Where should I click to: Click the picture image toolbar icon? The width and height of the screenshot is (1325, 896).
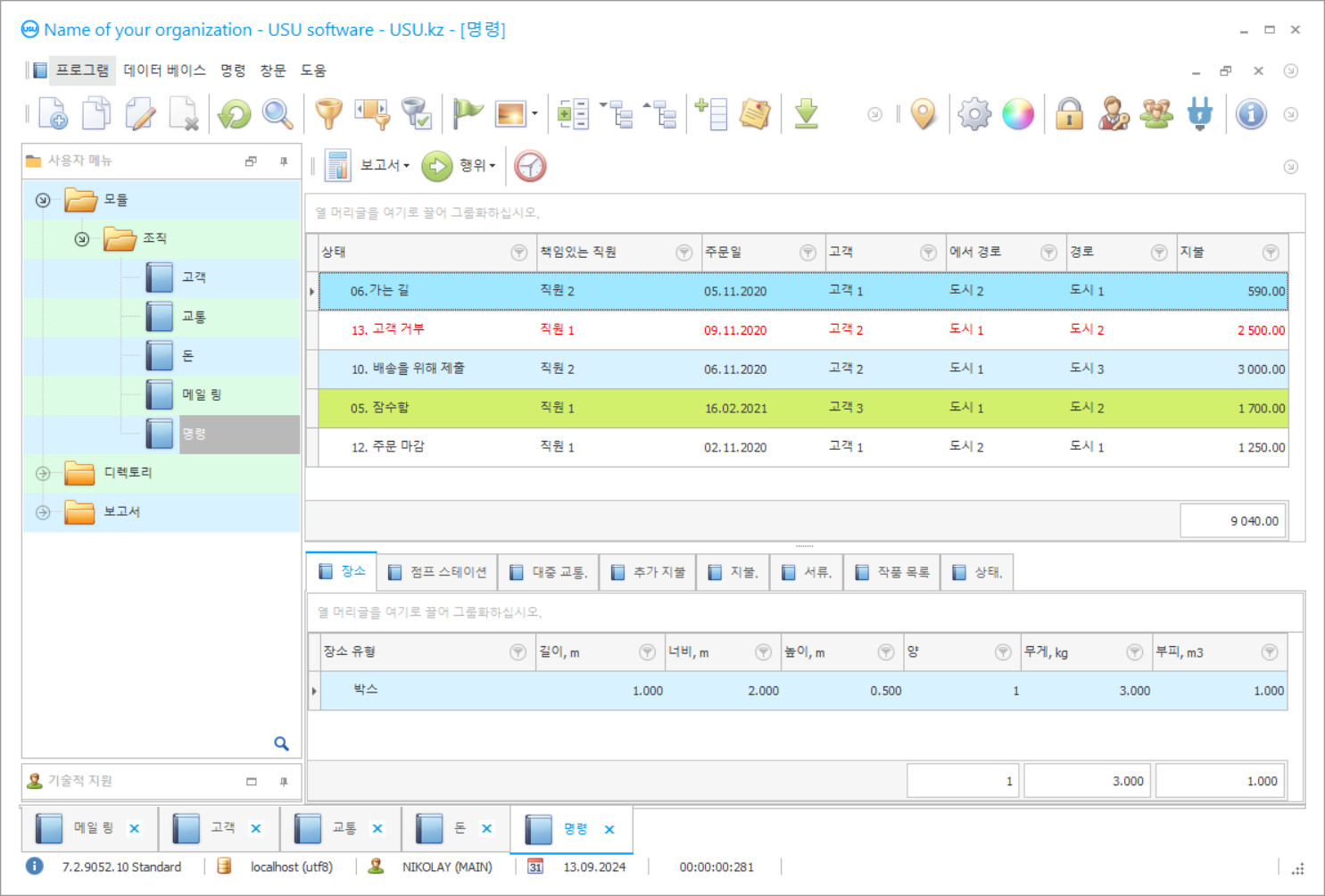[511, 114]
